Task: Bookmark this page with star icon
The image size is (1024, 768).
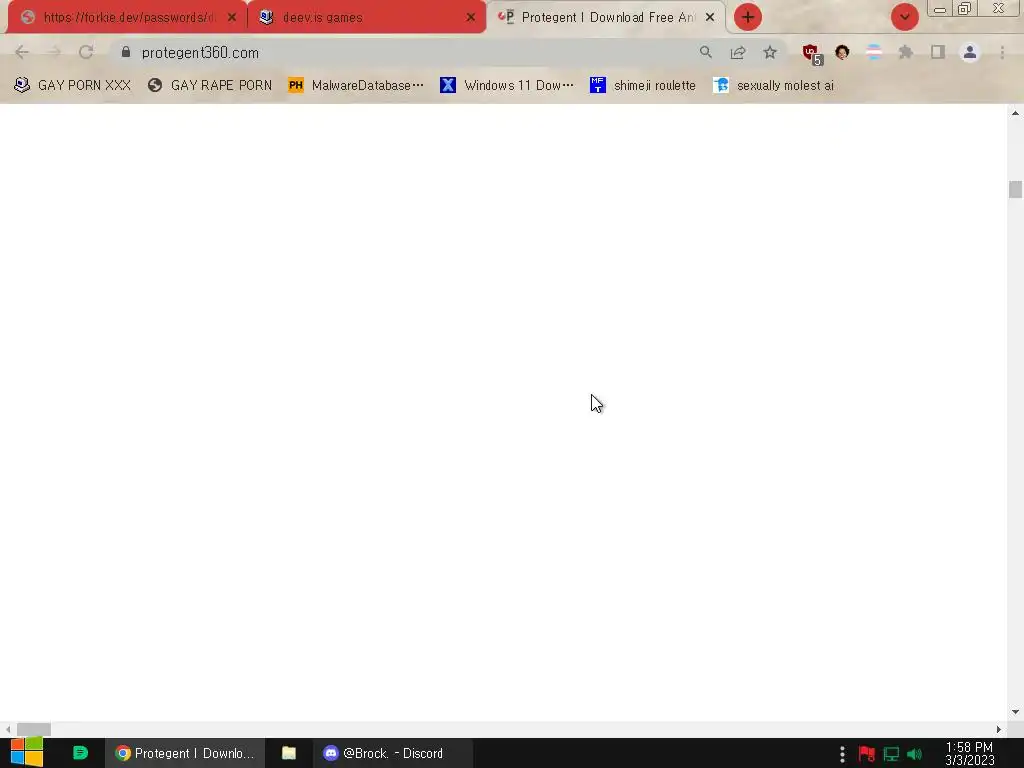Action: point(770,52)
